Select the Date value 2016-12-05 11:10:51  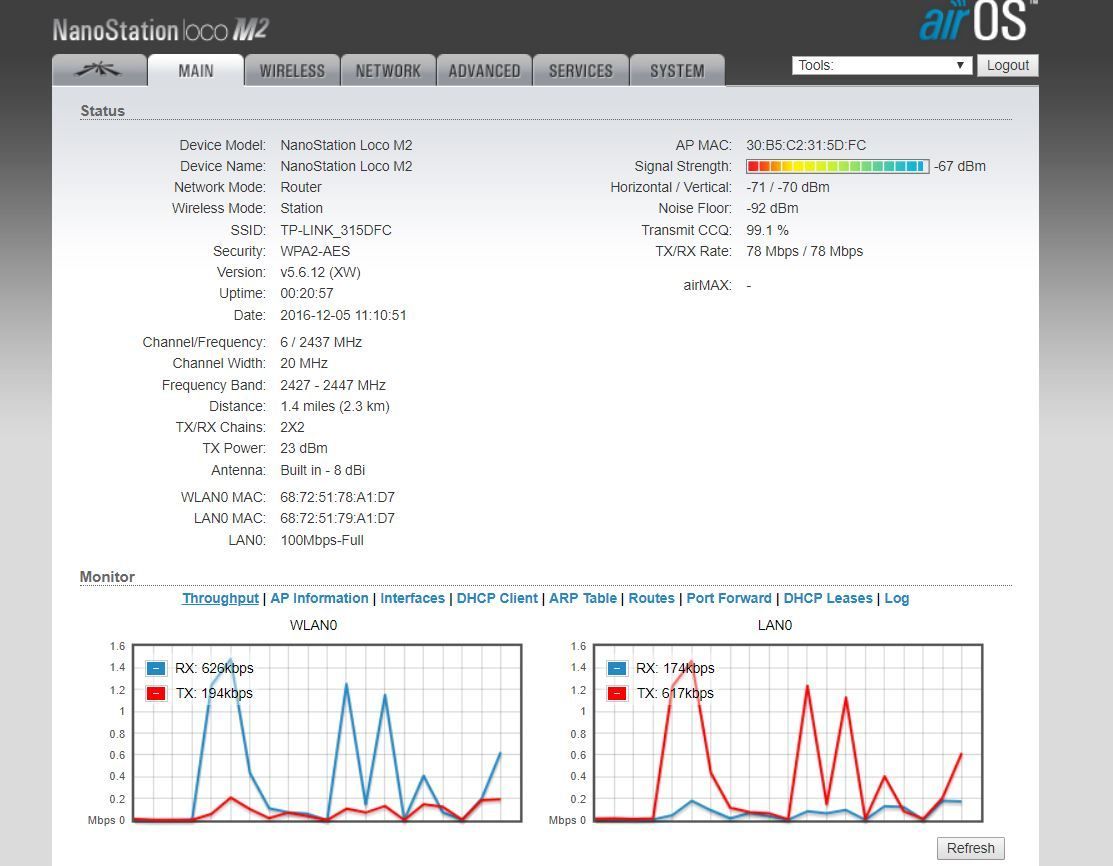tap(344, 315)
